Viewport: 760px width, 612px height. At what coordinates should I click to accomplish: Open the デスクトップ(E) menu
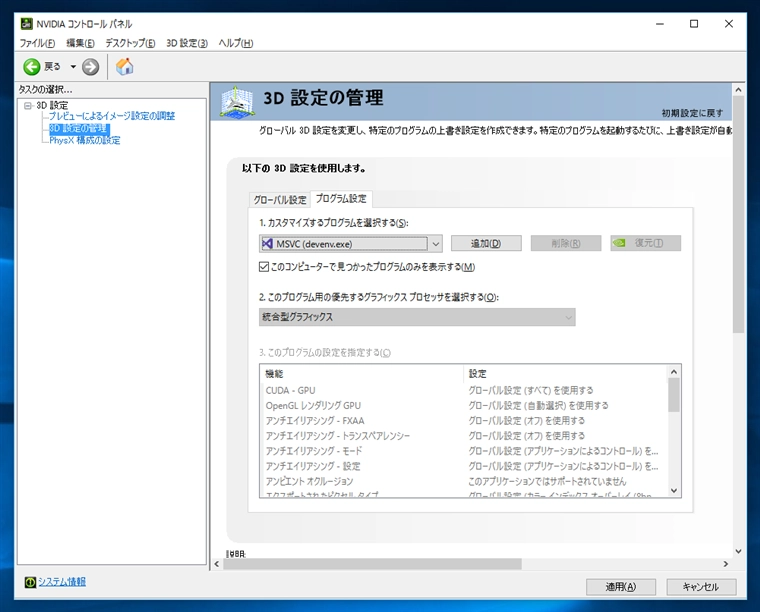[130, 43]
